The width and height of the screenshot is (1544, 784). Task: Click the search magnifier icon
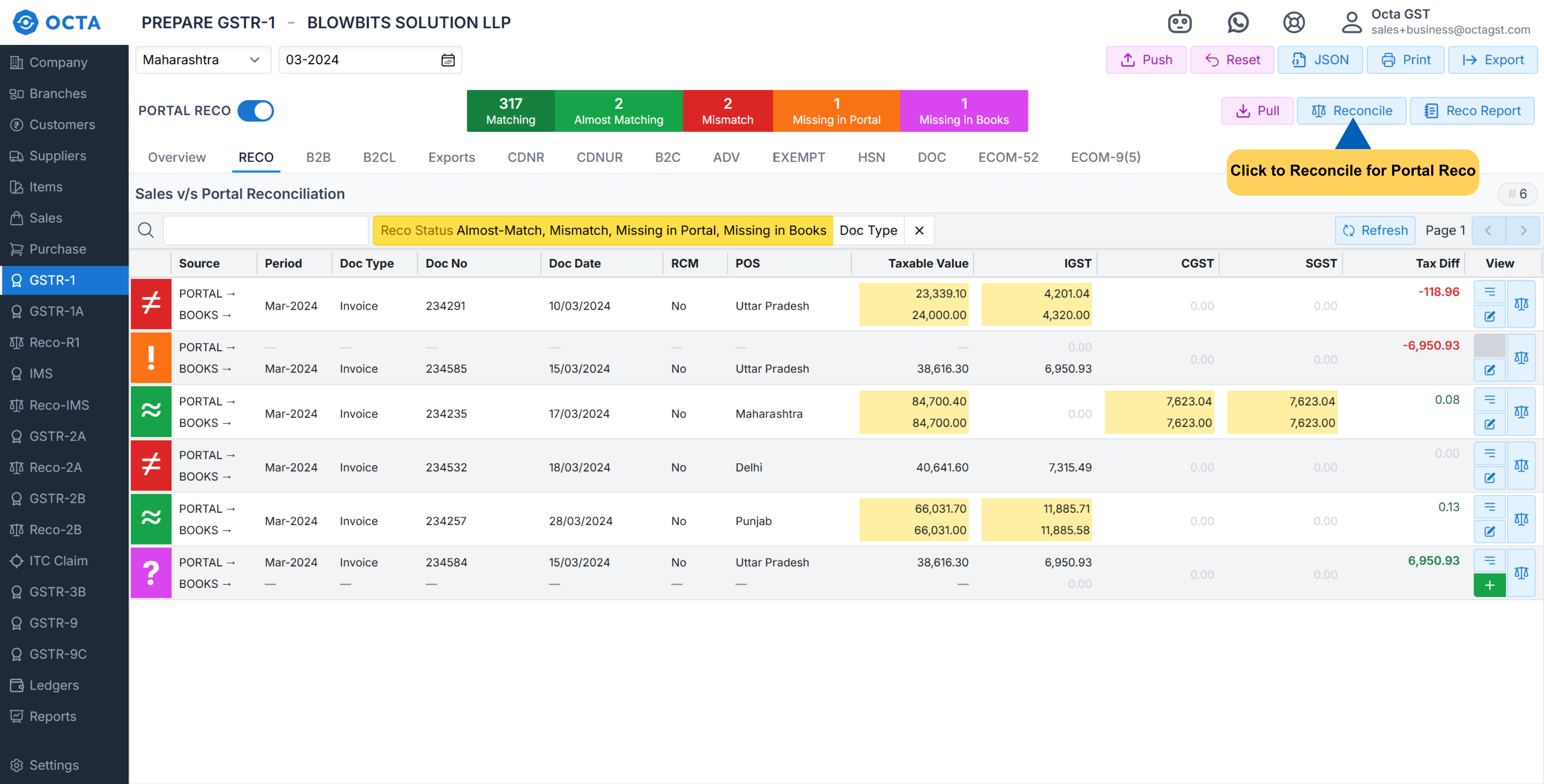pyautogui.click(x=145, y=230)
